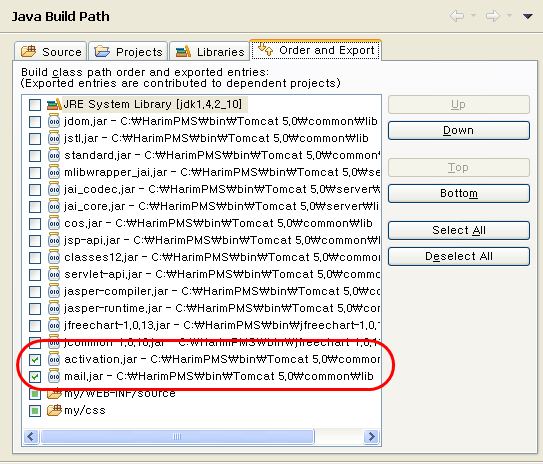
Task: Click the mlibwrapper_jai.jar jar icon
Action: [x=54, y=172]
